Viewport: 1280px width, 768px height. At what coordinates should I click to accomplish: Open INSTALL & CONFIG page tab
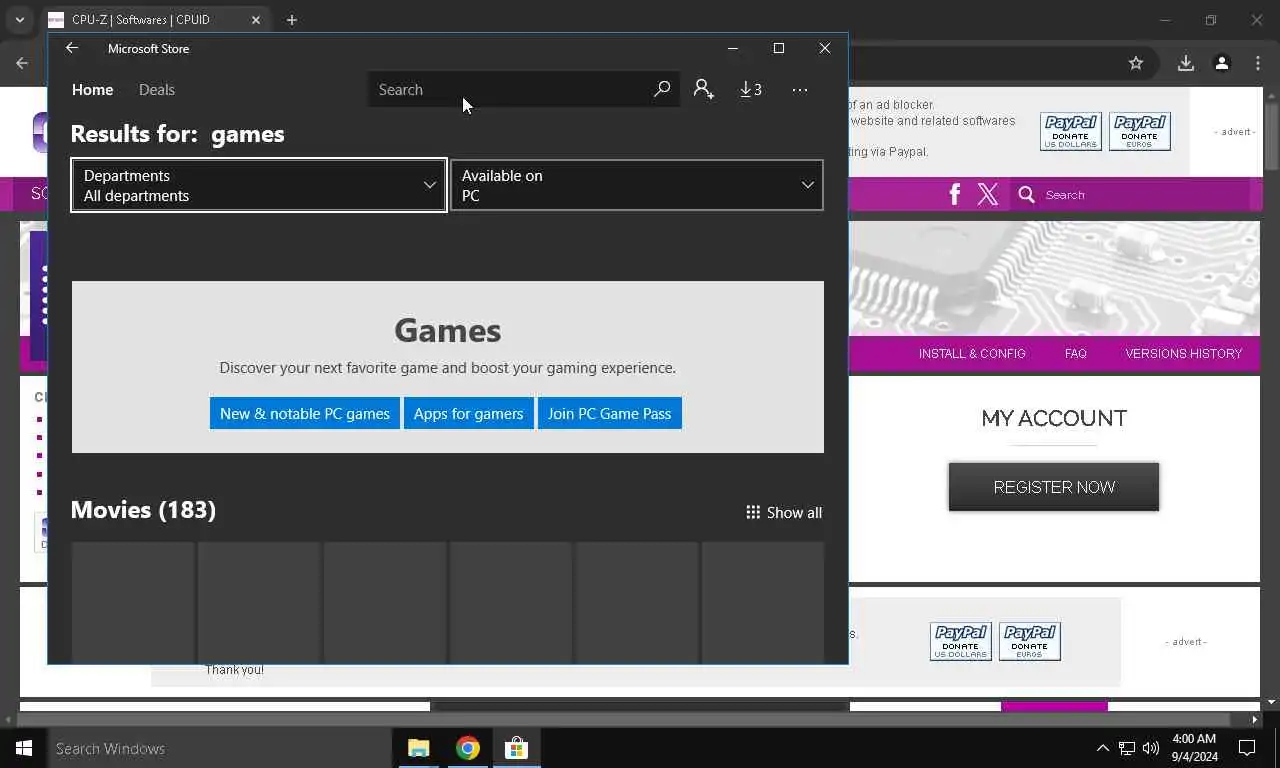[x=972, y=353]
